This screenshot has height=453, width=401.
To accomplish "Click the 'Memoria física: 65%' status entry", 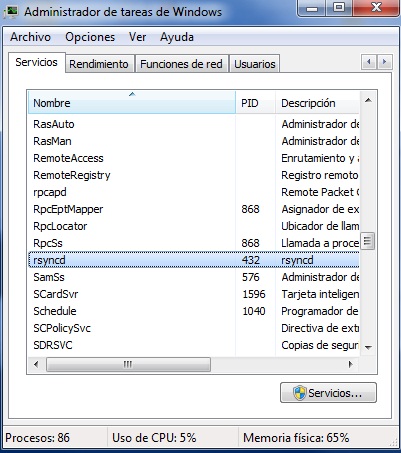I will 296,437.
